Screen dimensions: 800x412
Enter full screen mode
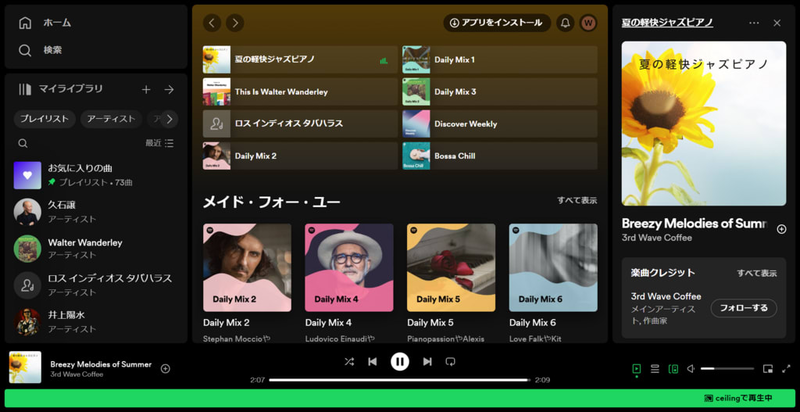(x=786, y=369)
